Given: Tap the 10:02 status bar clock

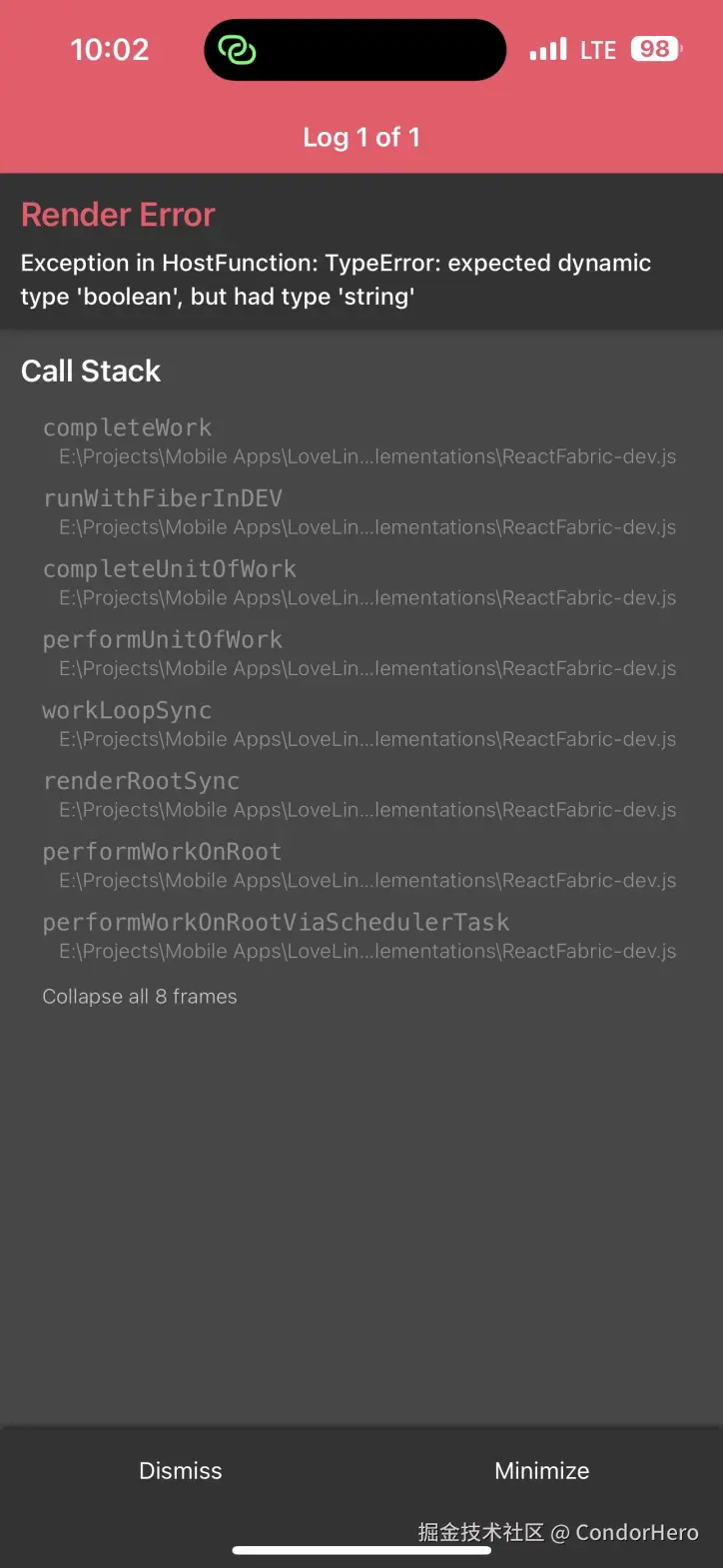Looking at the screenshot, I should (110, 50).
